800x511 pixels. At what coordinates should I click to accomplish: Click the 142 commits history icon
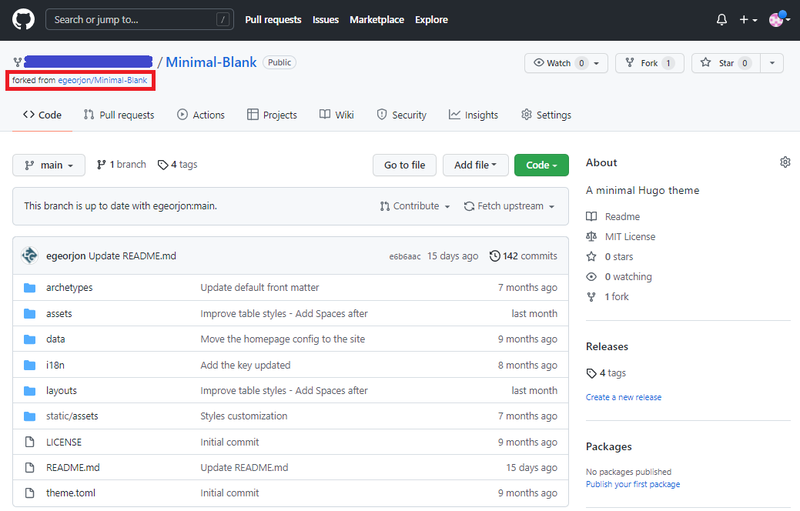(x=495, y=256)
